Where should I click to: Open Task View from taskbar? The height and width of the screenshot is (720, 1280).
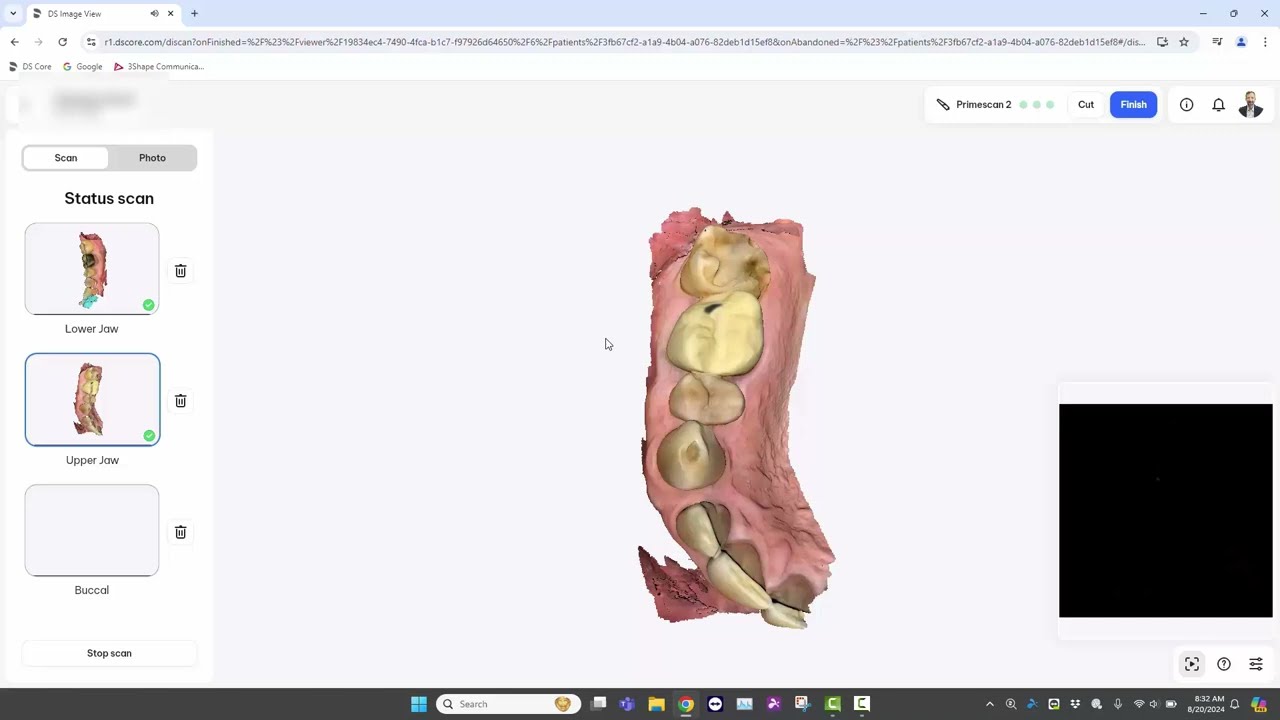tap(598, 704)
